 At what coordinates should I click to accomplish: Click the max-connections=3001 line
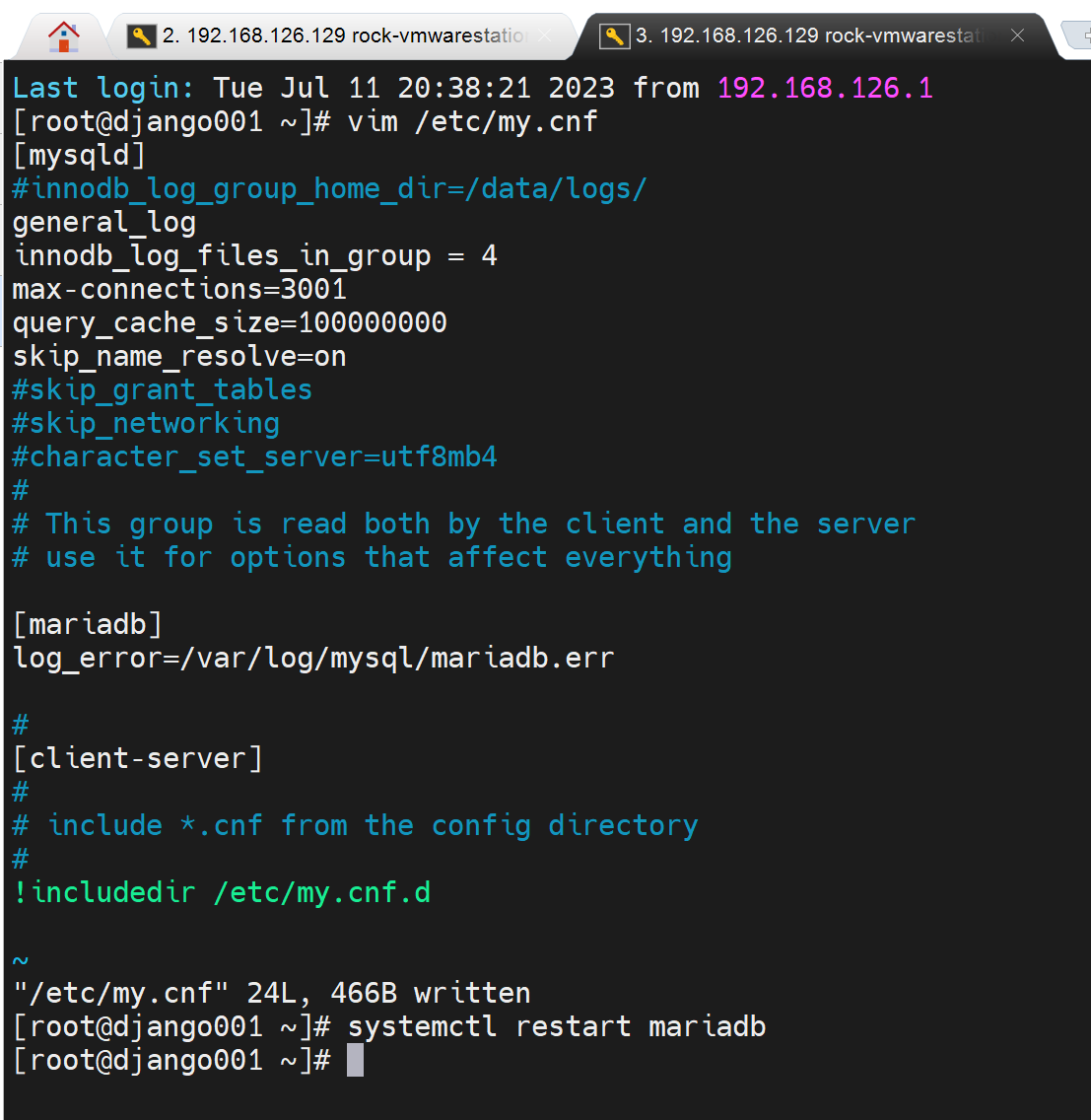coord(179,290)
